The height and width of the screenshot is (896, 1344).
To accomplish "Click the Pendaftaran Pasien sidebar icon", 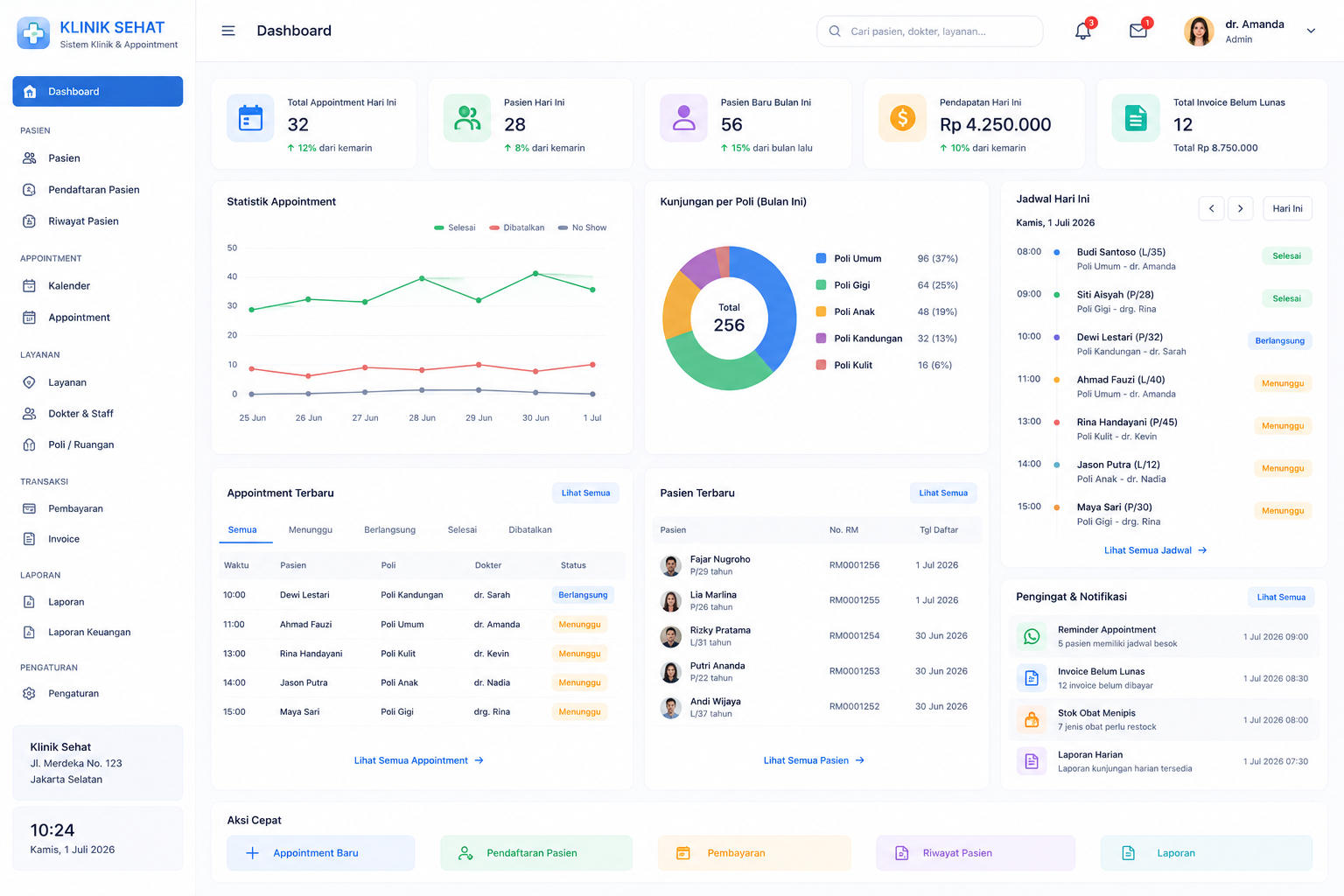I will coord(29,190).
